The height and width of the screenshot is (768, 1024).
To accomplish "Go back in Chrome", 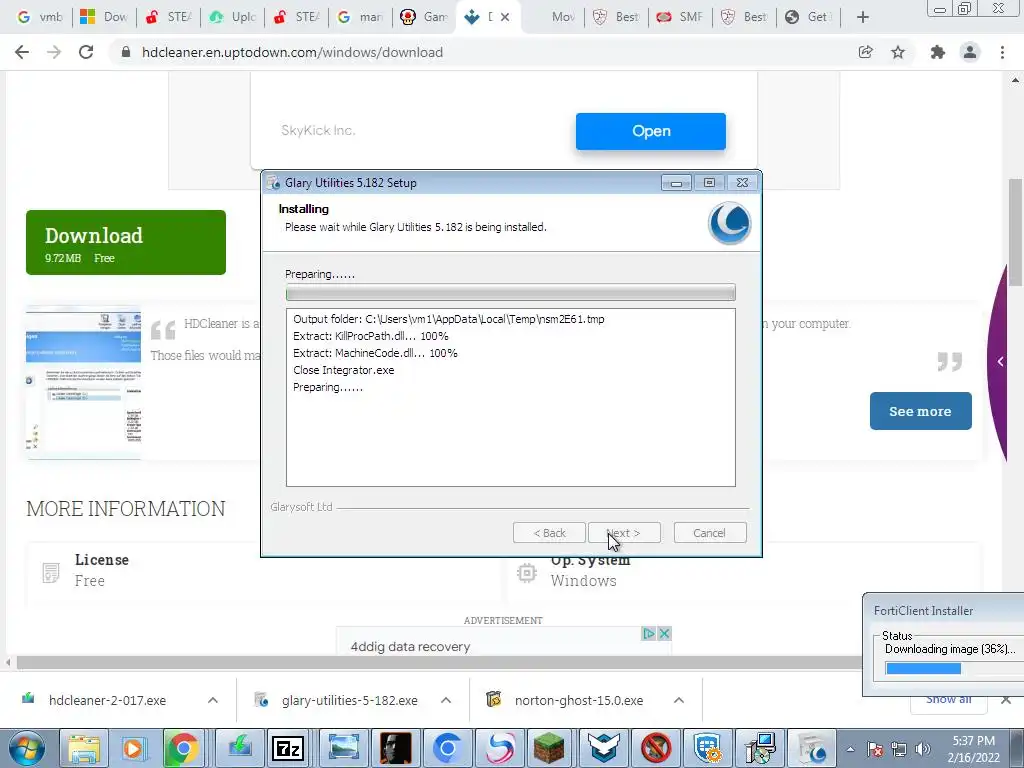I will click(x=22, y=52).
